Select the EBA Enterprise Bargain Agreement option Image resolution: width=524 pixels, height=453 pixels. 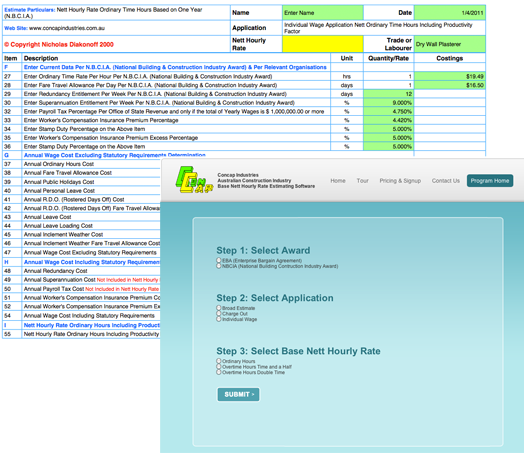pos(219,260)
